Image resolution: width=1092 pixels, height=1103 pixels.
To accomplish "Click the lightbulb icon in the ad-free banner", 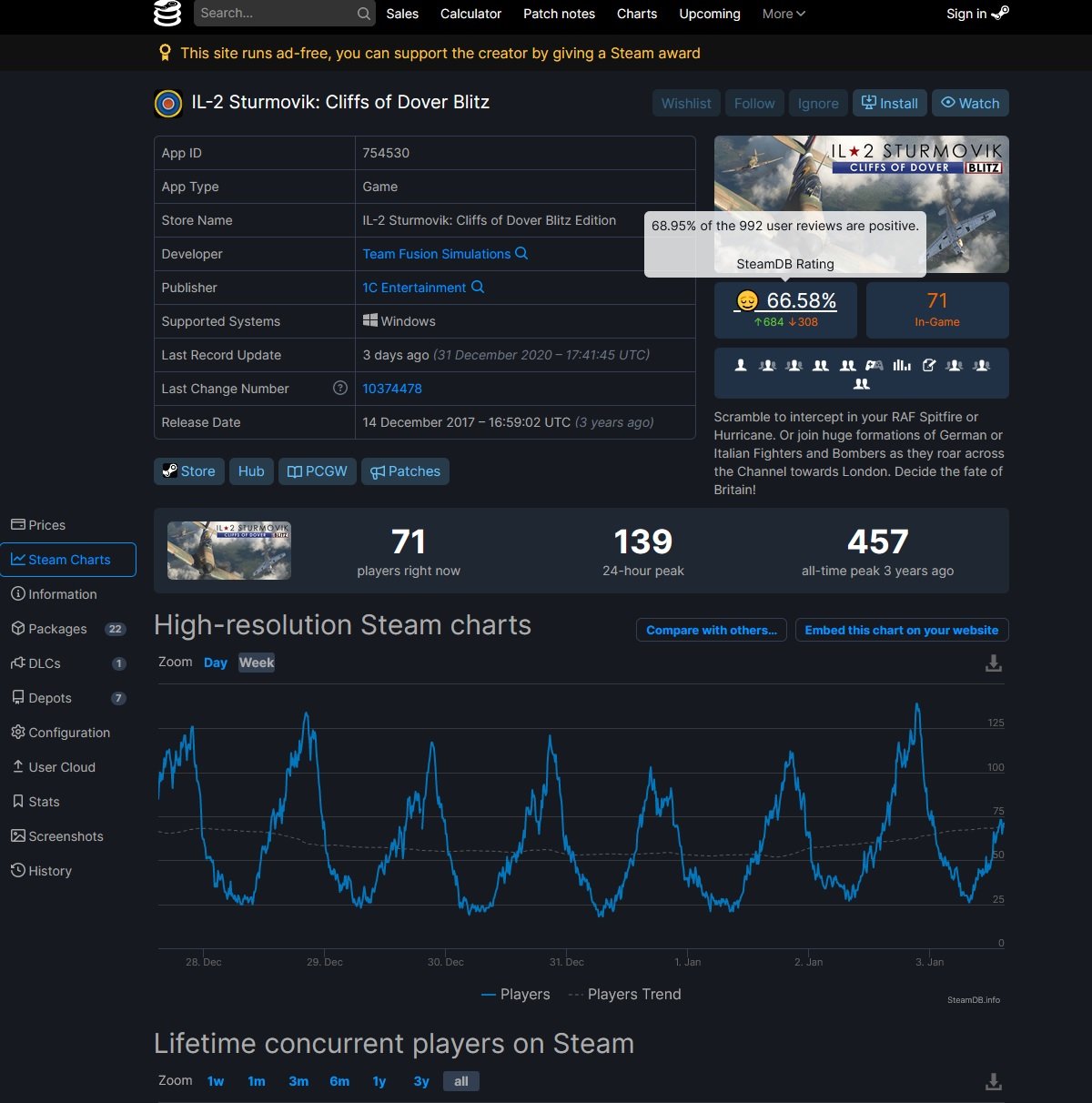I will point(165,53).
